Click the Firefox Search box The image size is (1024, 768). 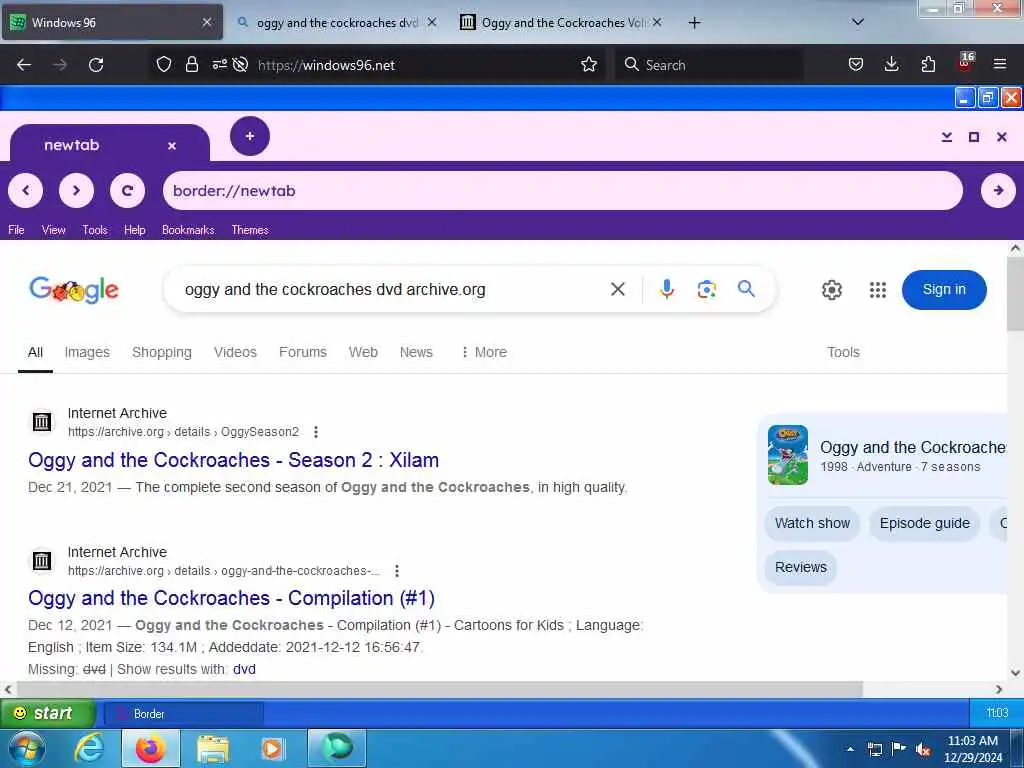[x=709, y=65]
